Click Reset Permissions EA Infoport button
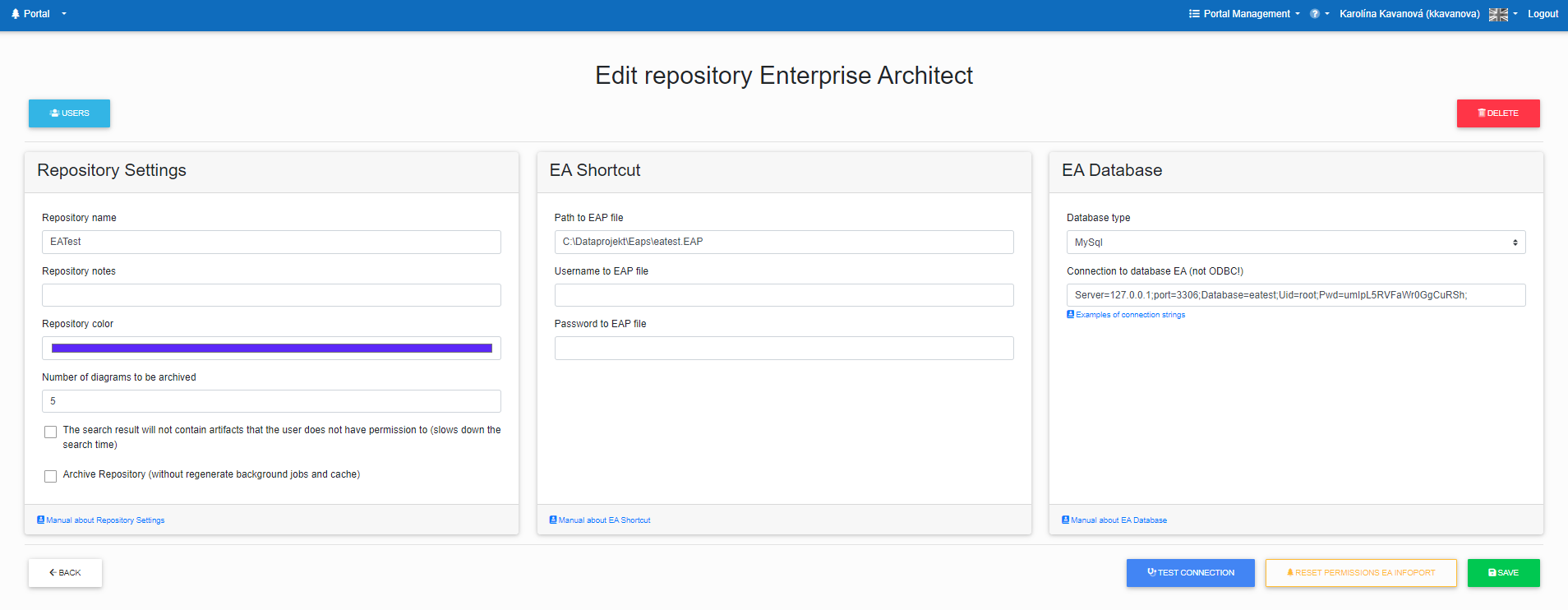 point(1361,573)
